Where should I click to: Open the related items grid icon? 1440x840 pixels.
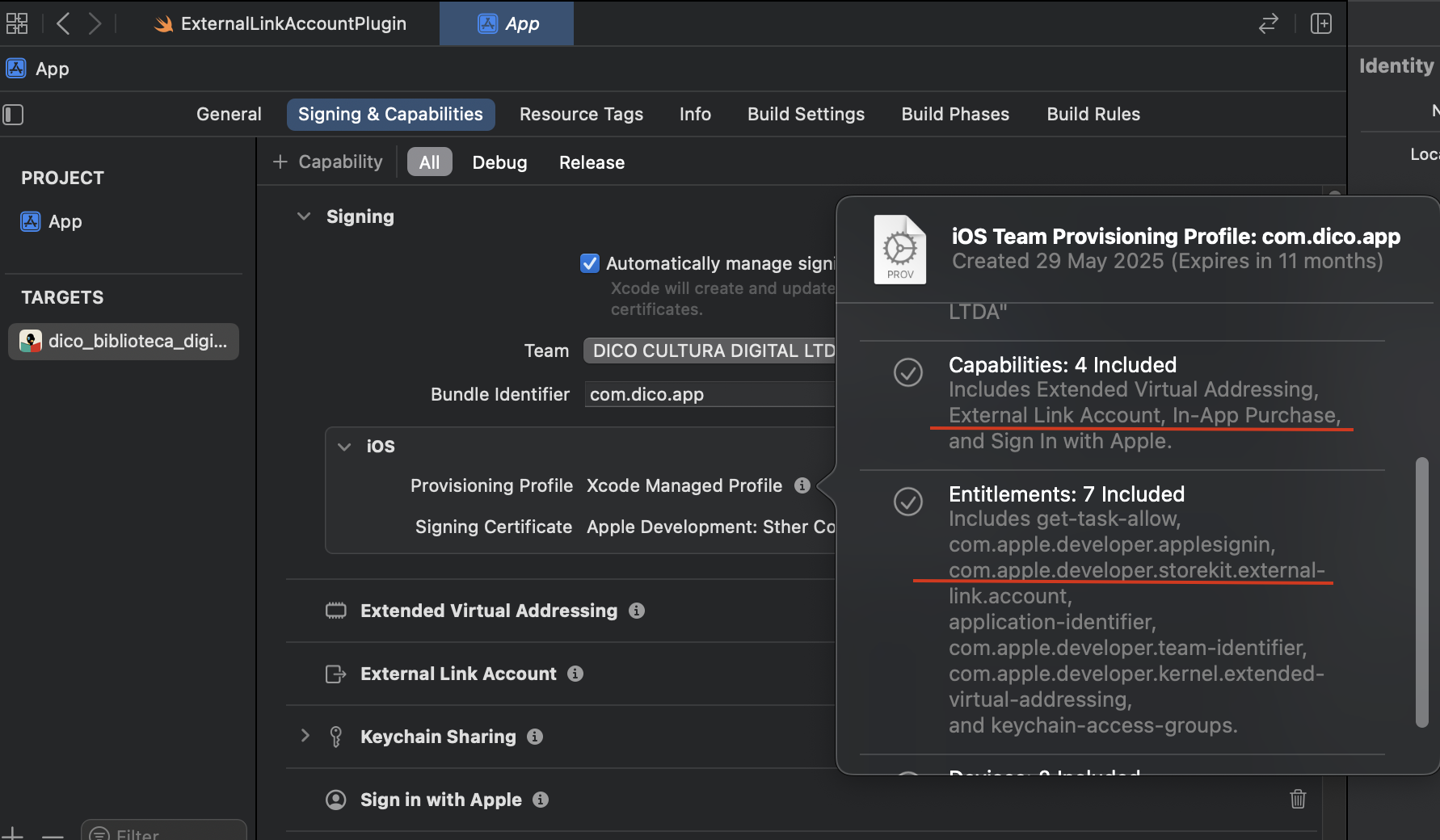[x=17, y=23]
